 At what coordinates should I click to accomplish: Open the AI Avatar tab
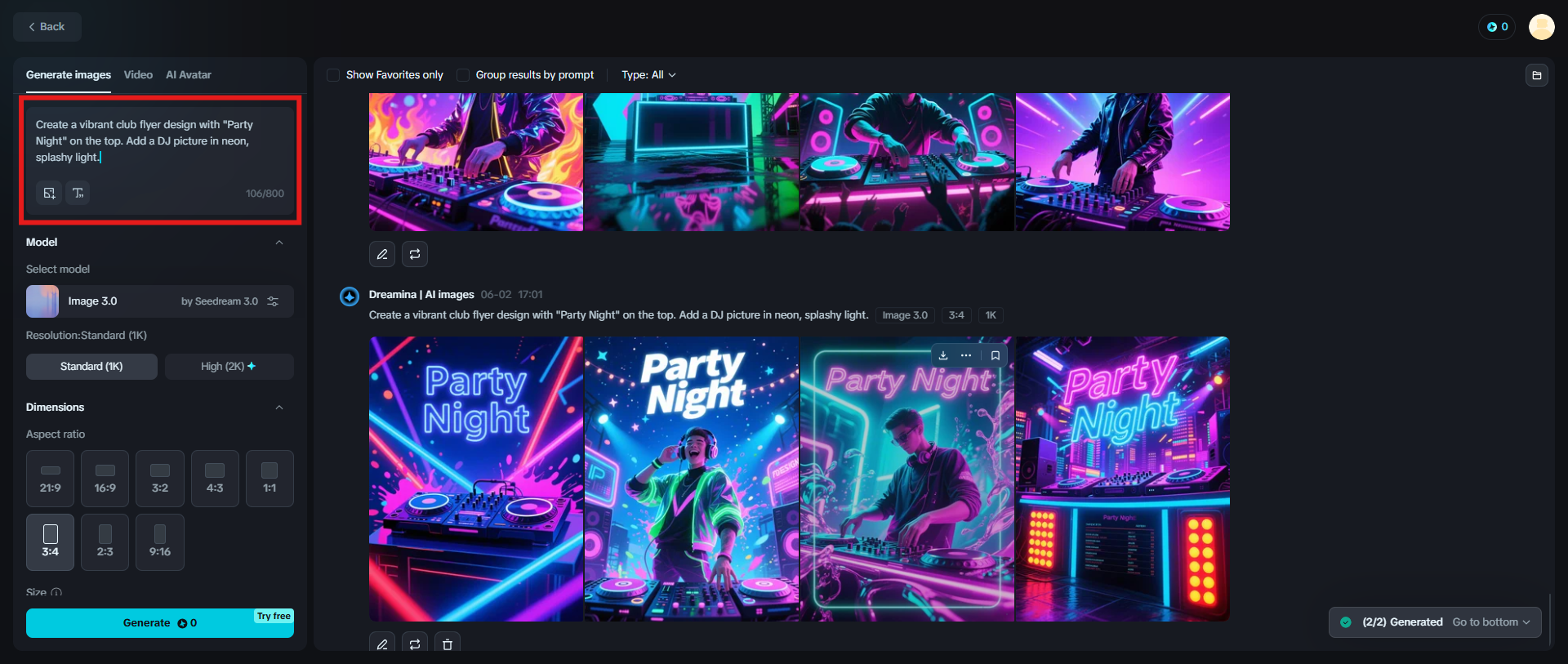(189, 75)
